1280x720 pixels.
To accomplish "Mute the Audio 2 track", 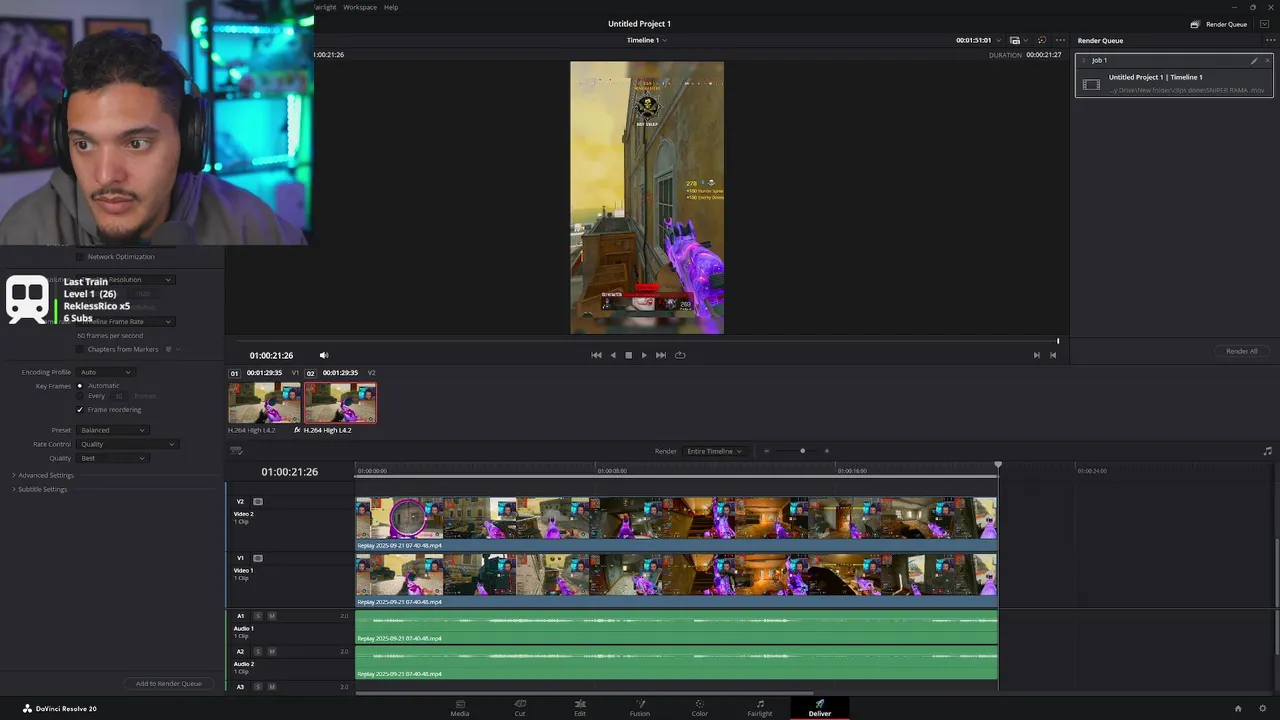I will point(271,651).
